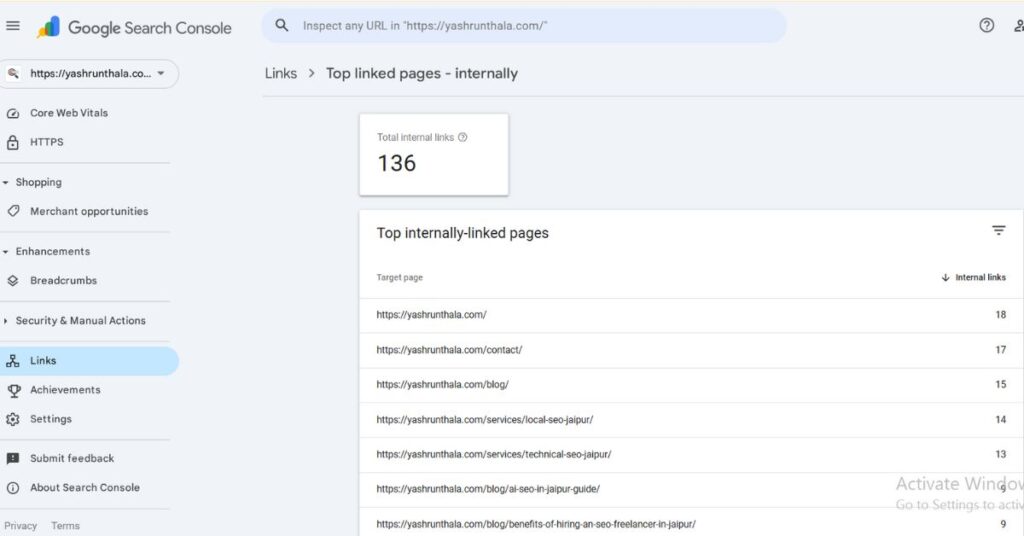Collapse the Shopping section
This screenshot has height=536, width=1024.
pos(6,183)
